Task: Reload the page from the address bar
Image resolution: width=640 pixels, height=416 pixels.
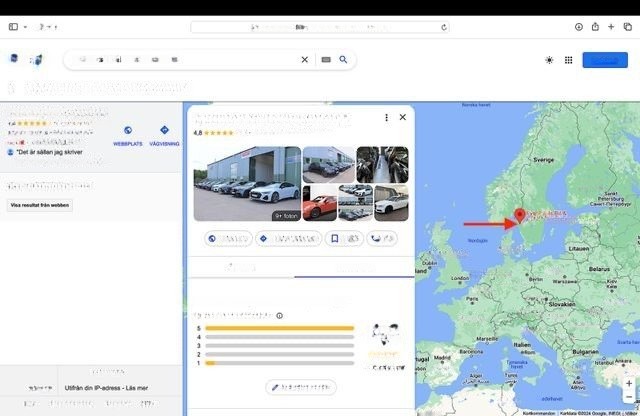Action: click(444, 27)
